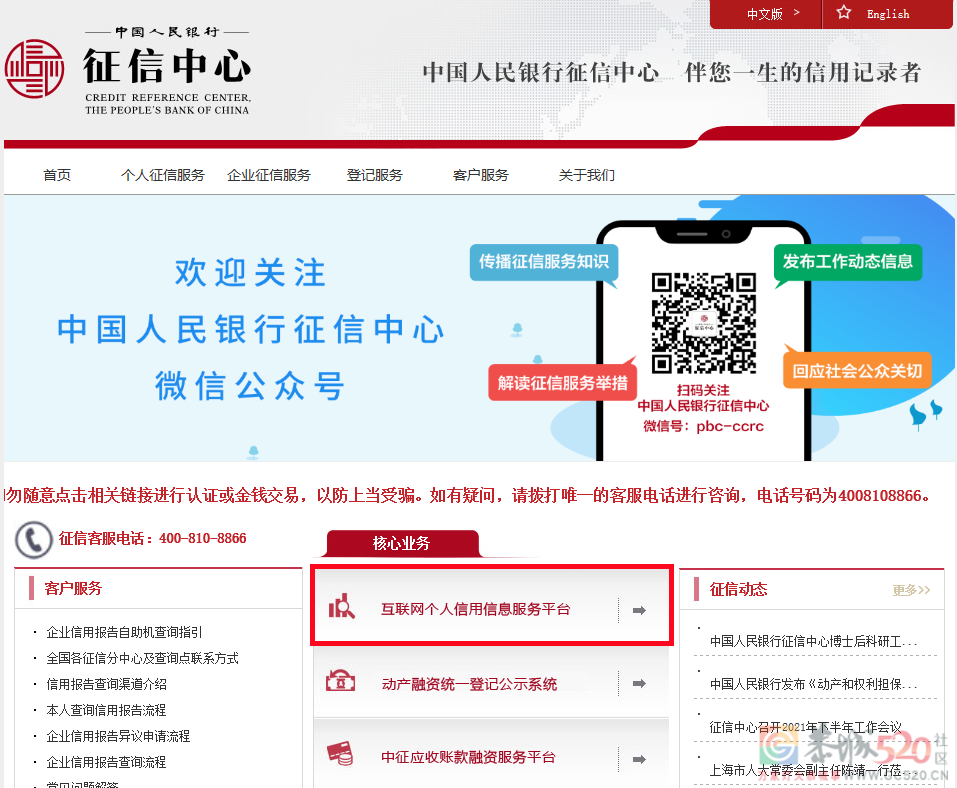Image resolution: width=957 pixels, height=788 pixels.
Task: Open the 首页 navigation item
Action: [x=57, y=175]
